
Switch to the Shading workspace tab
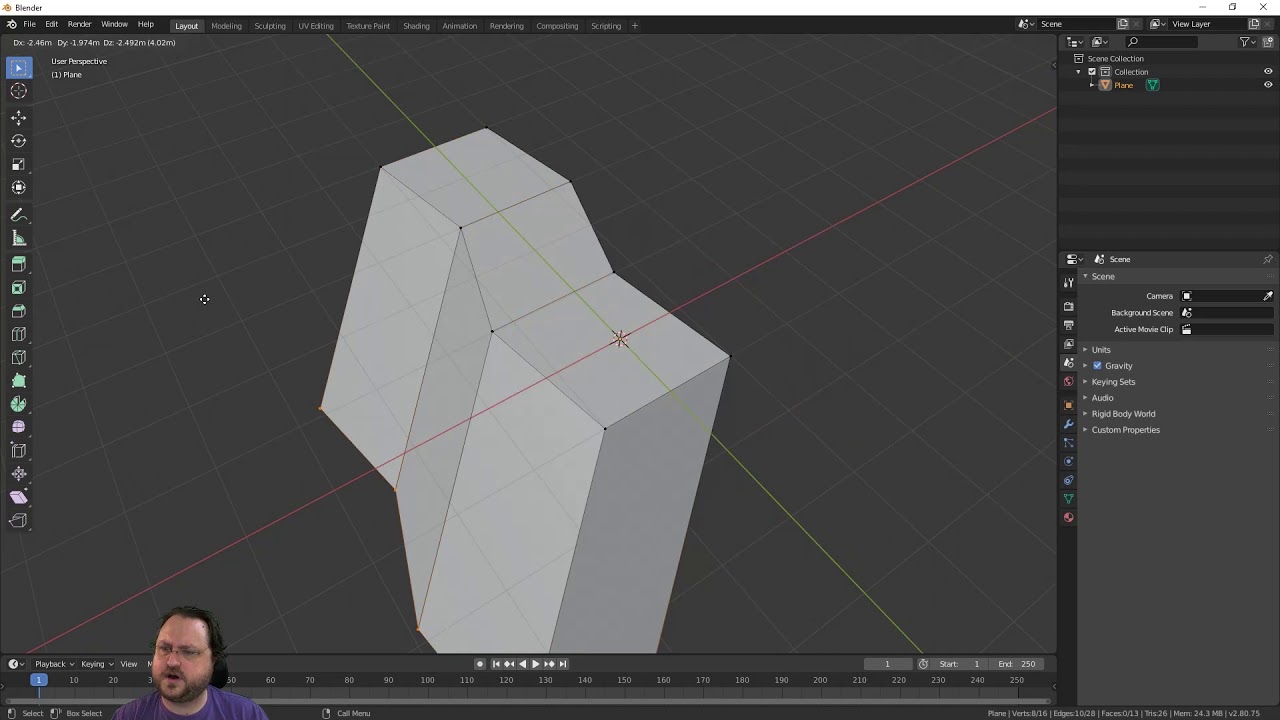pyautogui.click(x=416, y=26)
